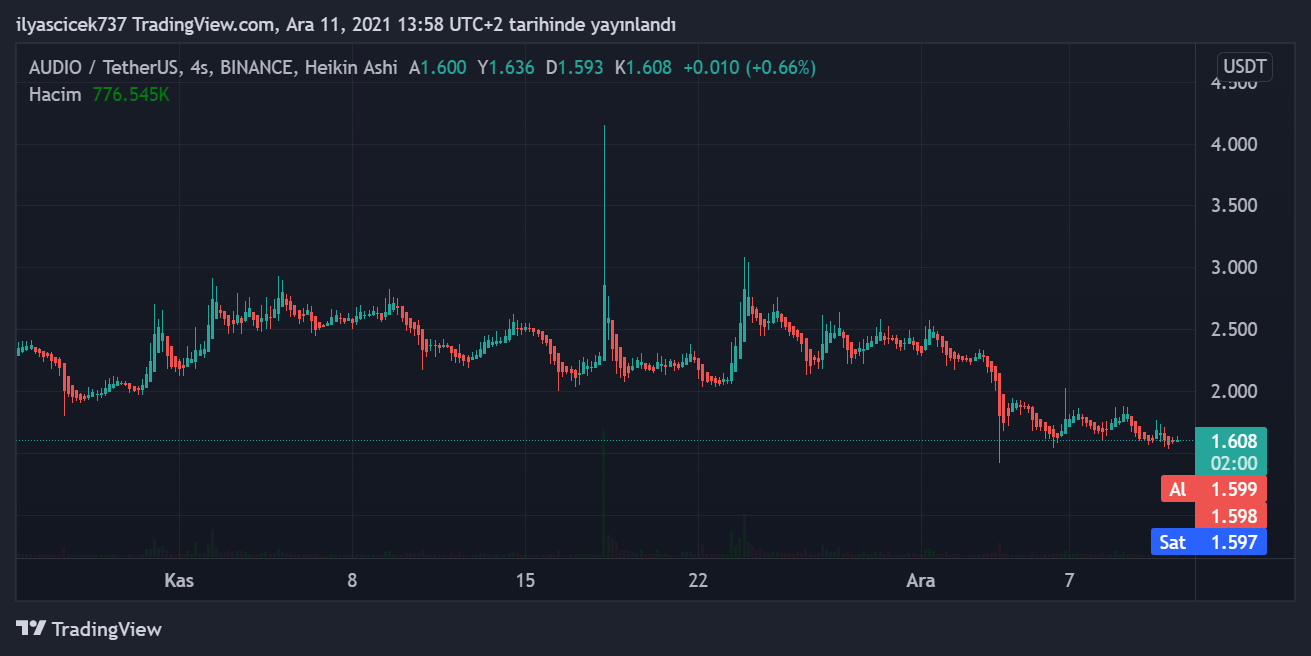Viewport: 1311px width, 656px height.
Task: Click the Ara date label on time axis
Action: click(920, 580)
